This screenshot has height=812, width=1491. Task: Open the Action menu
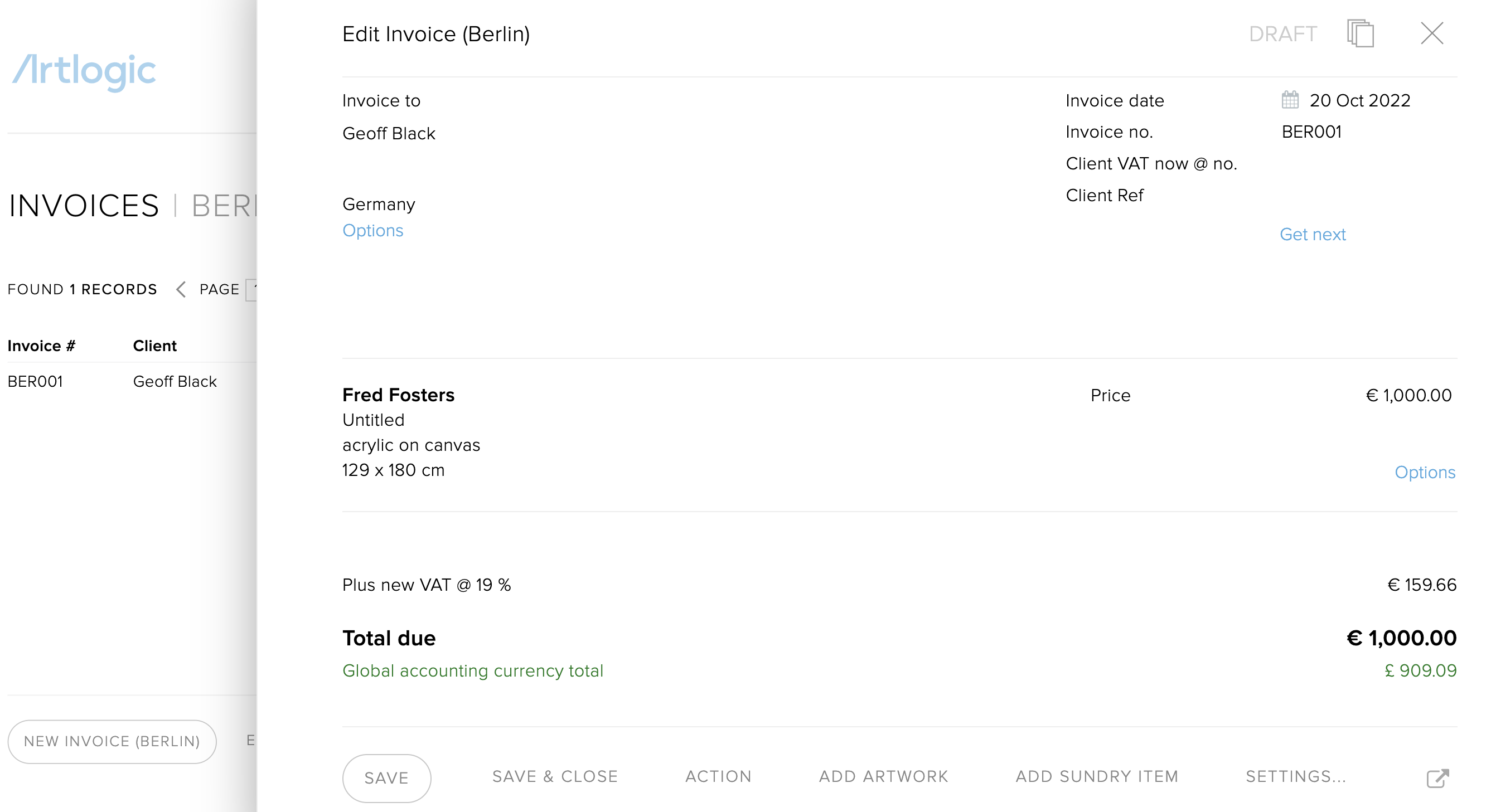pos(718,776)
